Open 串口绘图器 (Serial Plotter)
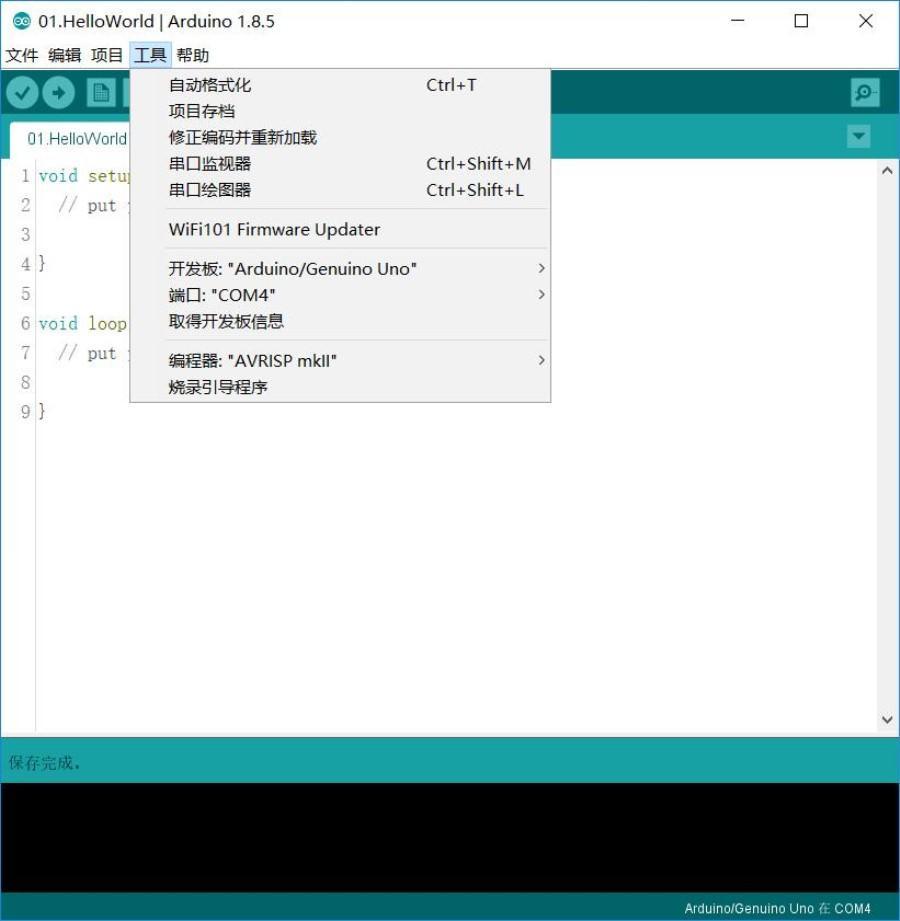This screenshot has height=921, width=900. (207, 189)
